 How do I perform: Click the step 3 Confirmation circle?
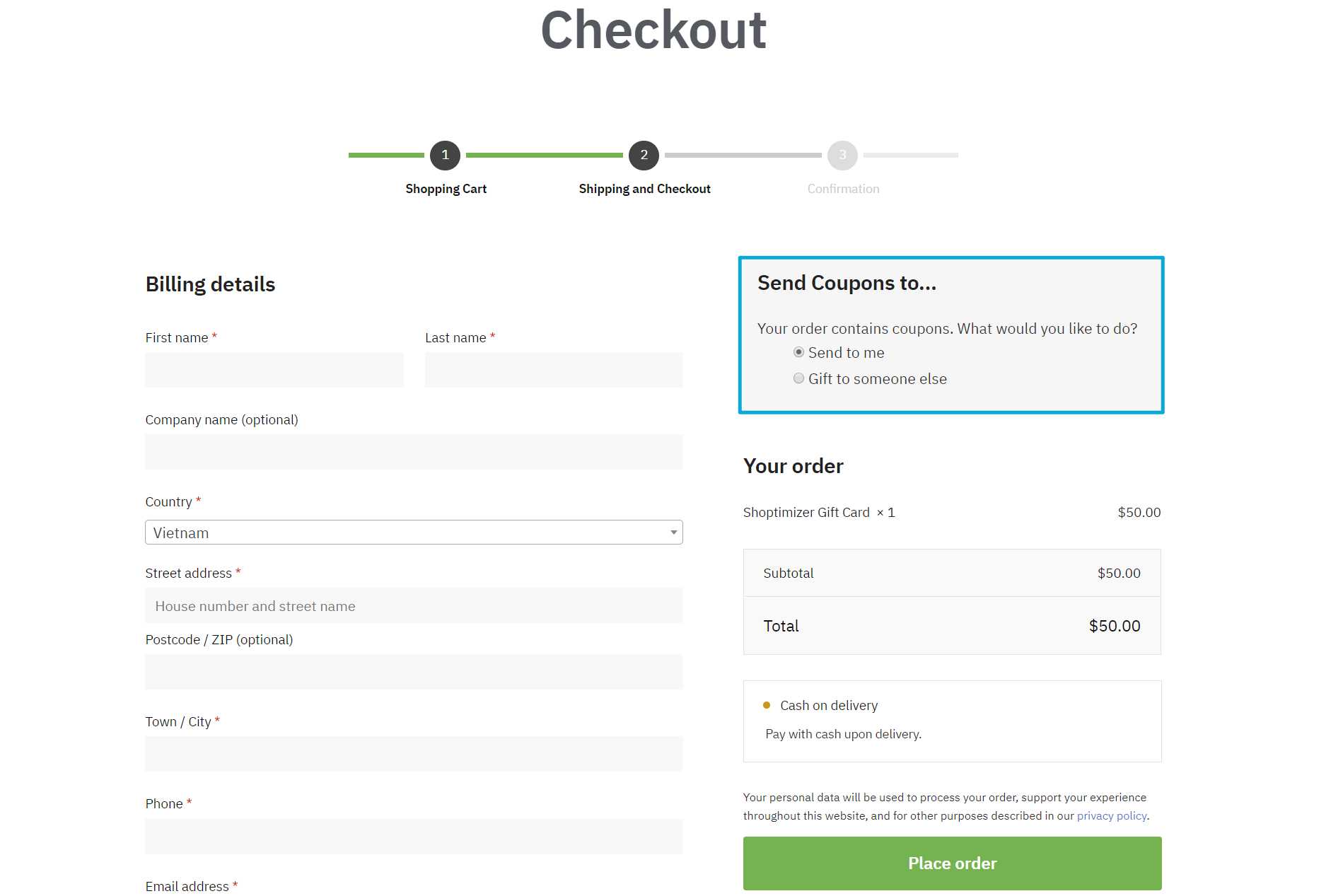point(842,155)
